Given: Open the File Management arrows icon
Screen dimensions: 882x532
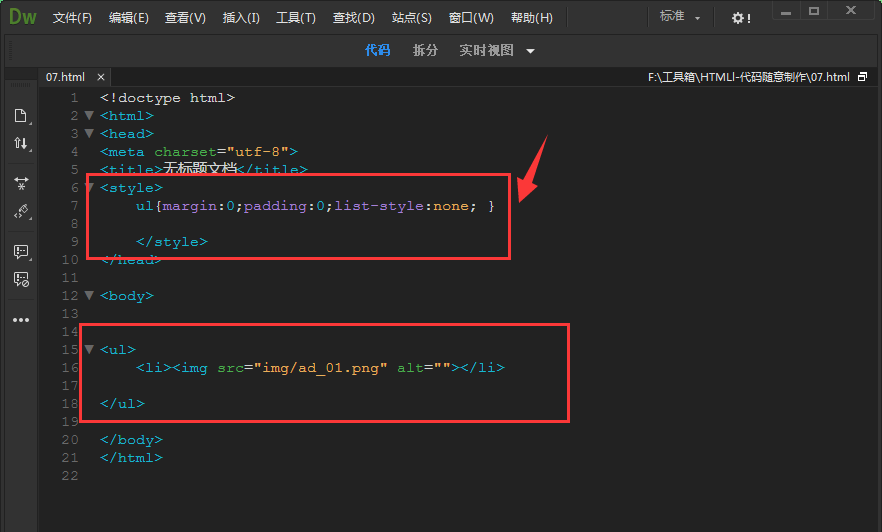Looking at the screenshot, I should (20, 144).
